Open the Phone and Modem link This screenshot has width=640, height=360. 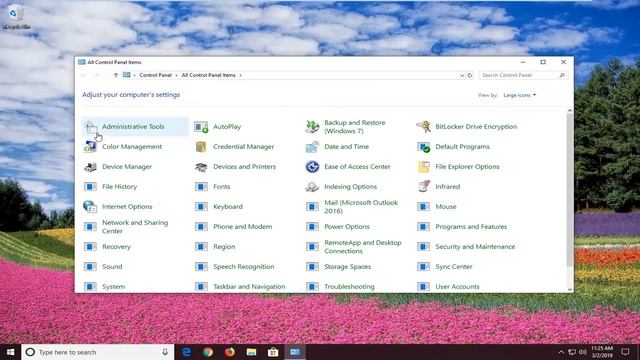[242, 227]
